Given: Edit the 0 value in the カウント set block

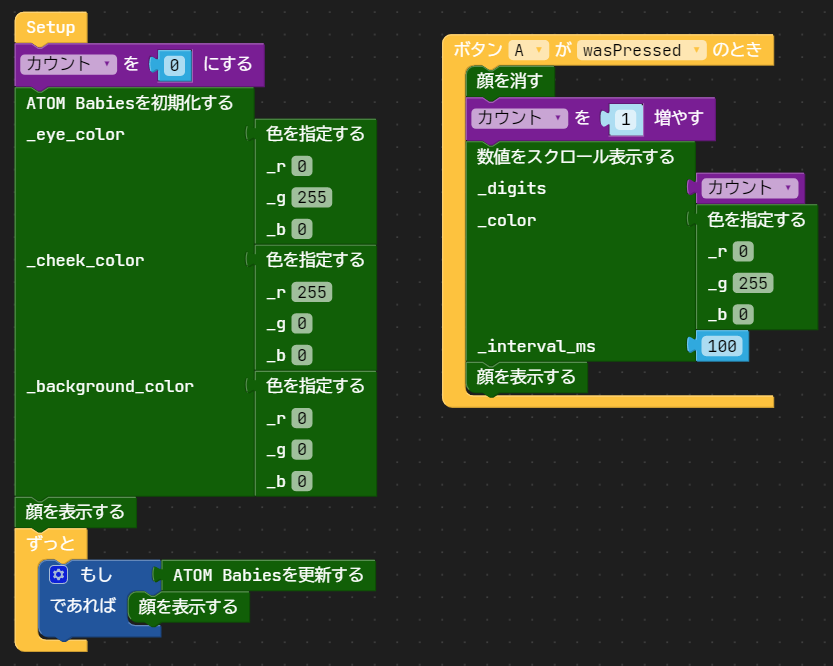Looking at the screenshot, I should 174,65.
